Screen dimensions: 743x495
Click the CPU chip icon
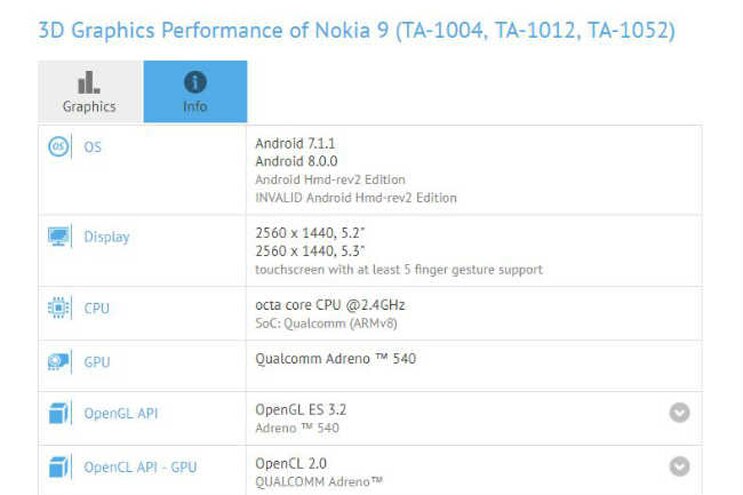click(59, 308)
